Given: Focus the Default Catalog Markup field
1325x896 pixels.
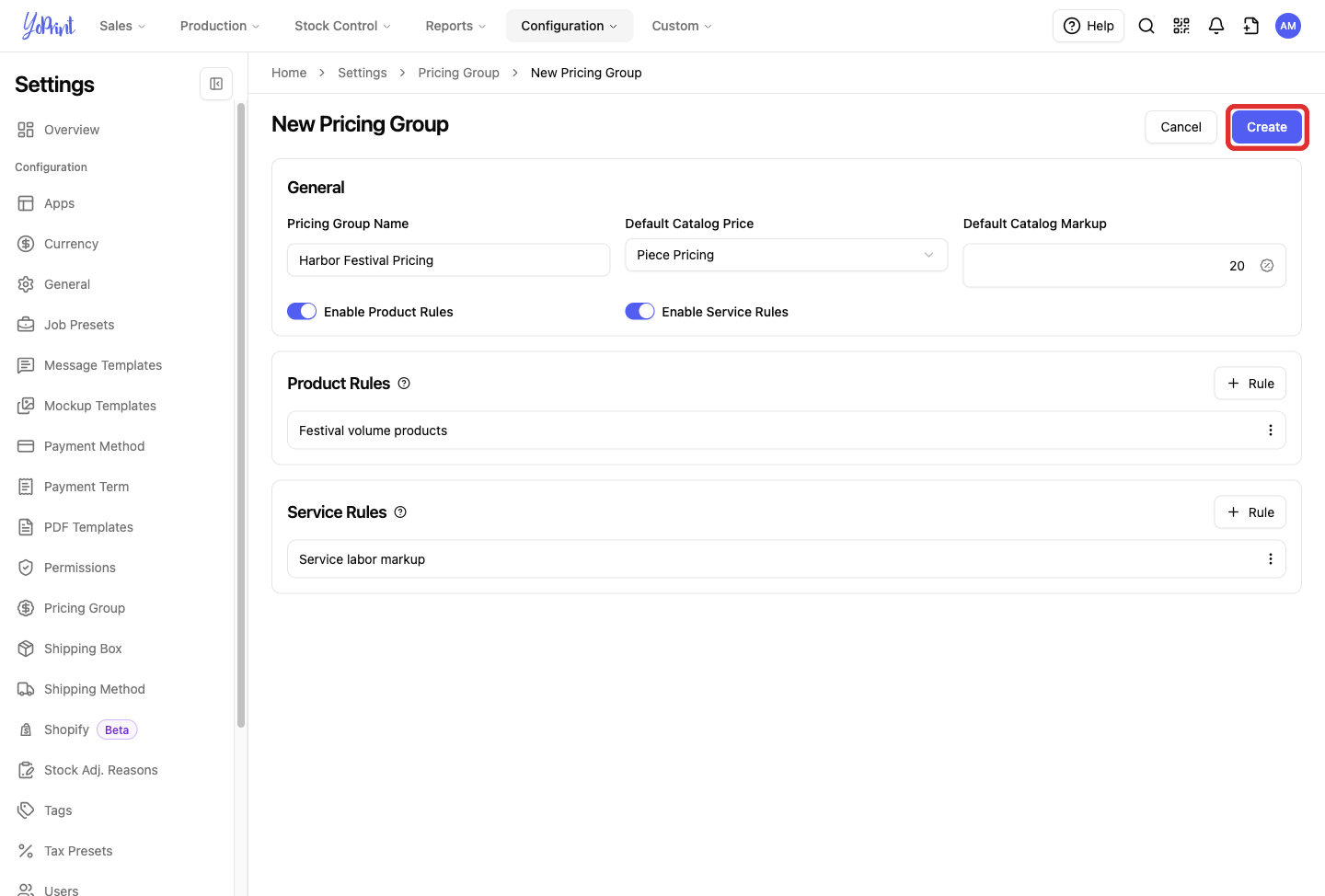Looking at the screenshot, I should coord(1124,266).
